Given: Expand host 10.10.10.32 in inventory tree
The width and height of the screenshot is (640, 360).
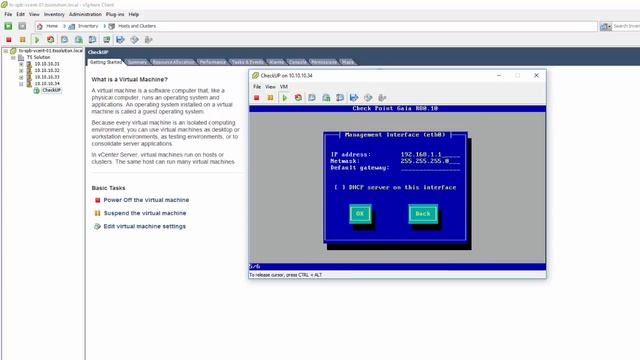Looking at the screenshot, I should coord(21,71).
